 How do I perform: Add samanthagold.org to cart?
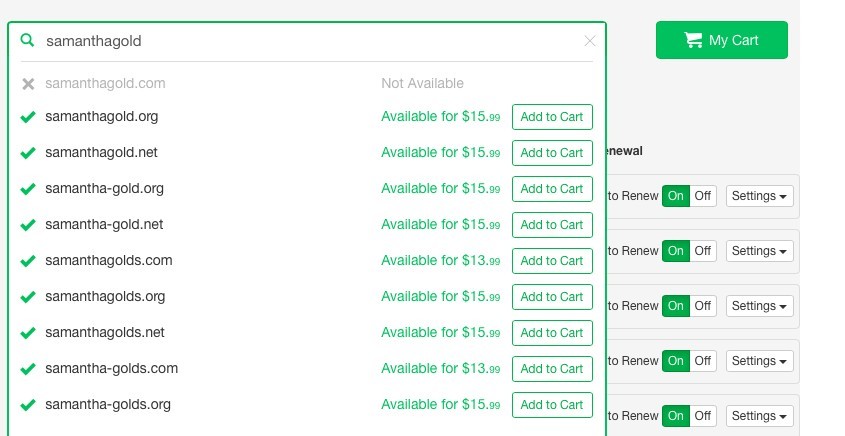coord(552,117)
